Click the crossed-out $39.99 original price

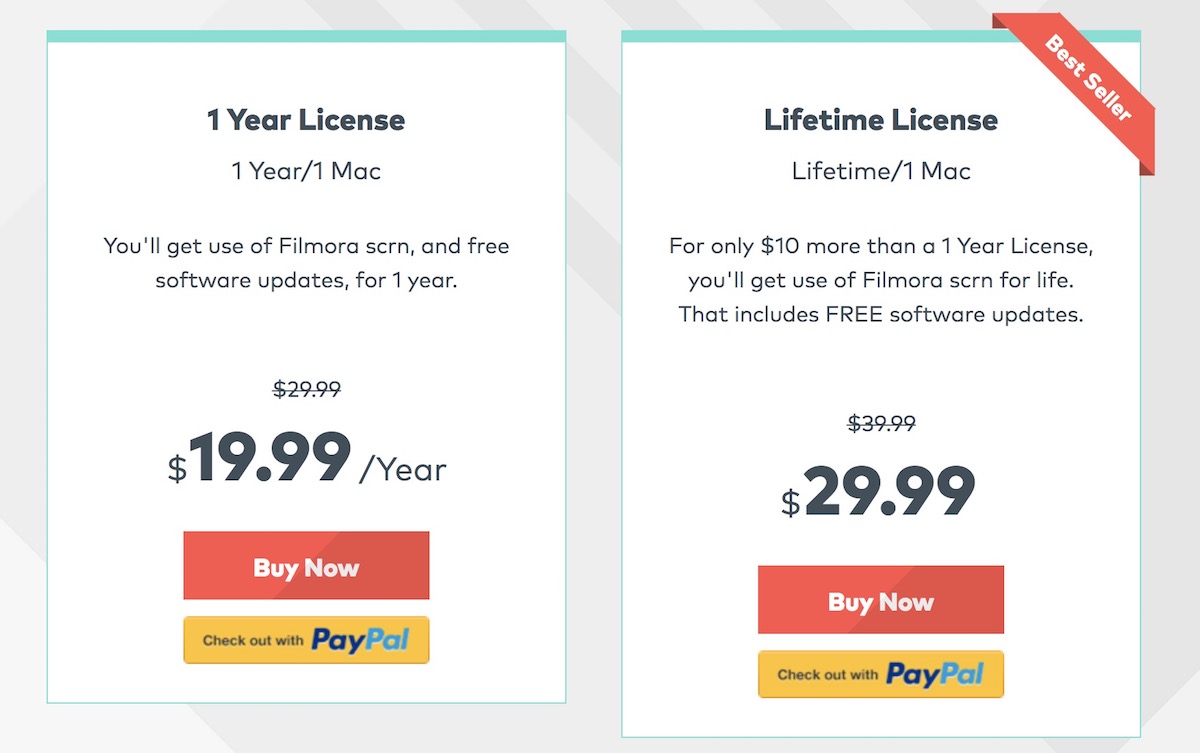tap(882, 423)
